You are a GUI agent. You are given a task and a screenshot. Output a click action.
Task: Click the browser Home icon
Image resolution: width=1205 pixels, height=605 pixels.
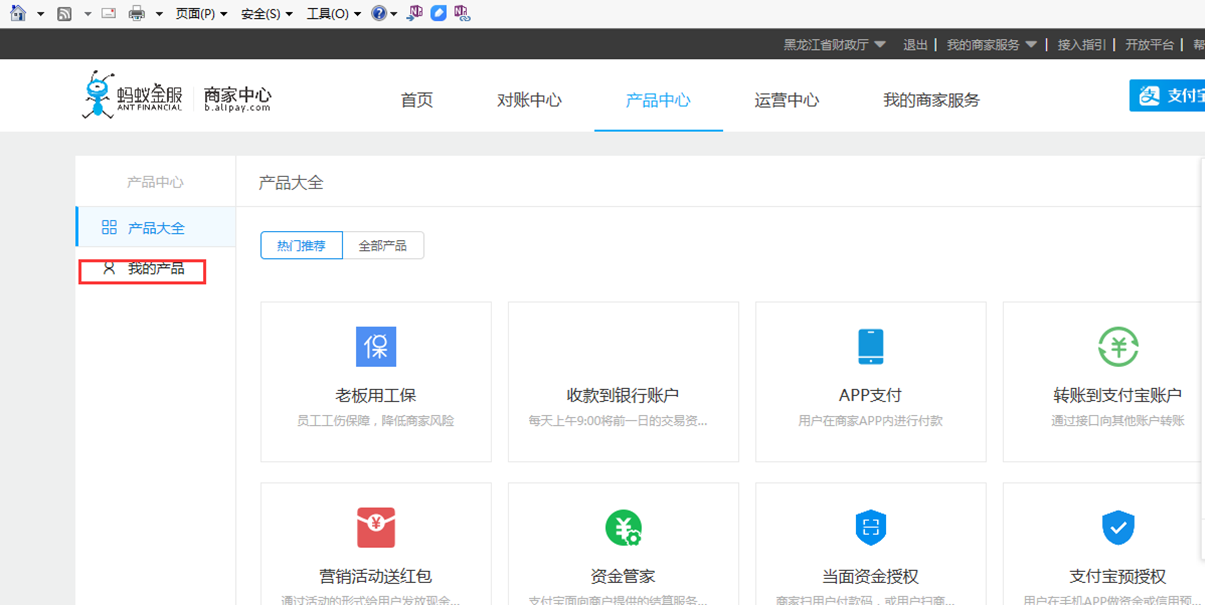pos(17,13)
